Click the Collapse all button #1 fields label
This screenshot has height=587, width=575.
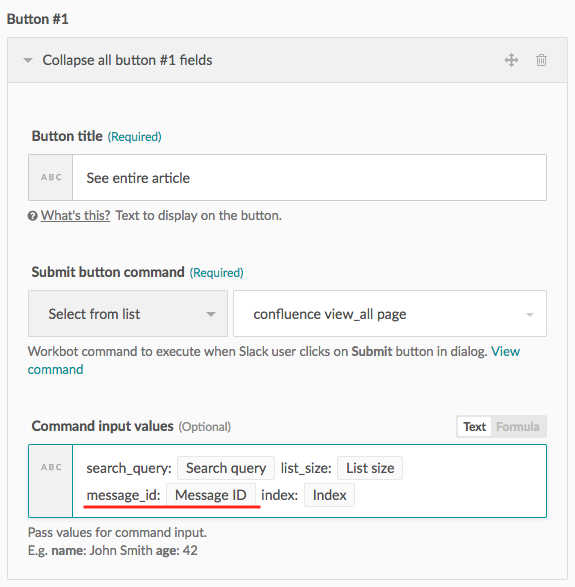pos(127,60)
